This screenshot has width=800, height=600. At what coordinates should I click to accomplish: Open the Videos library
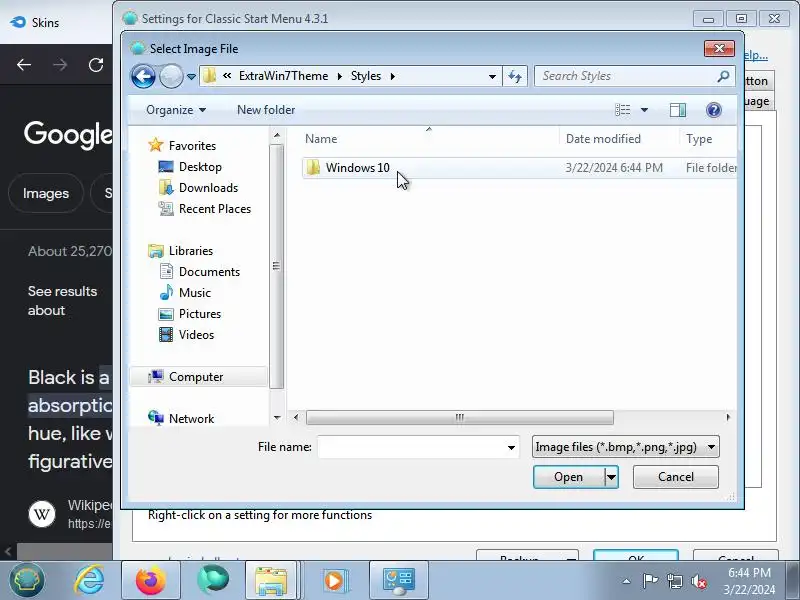[x=196, y=335]
